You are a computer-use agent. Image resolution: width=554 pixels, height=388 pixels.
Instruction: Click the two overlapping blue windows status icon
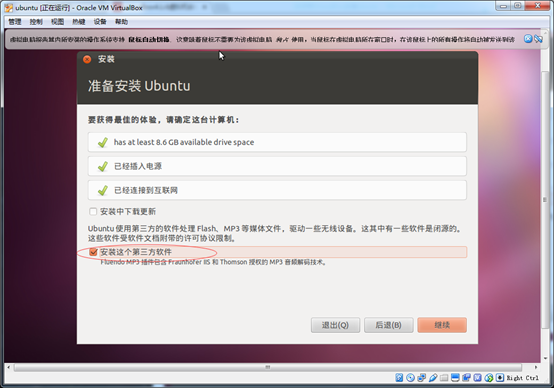tap(466, 378)
